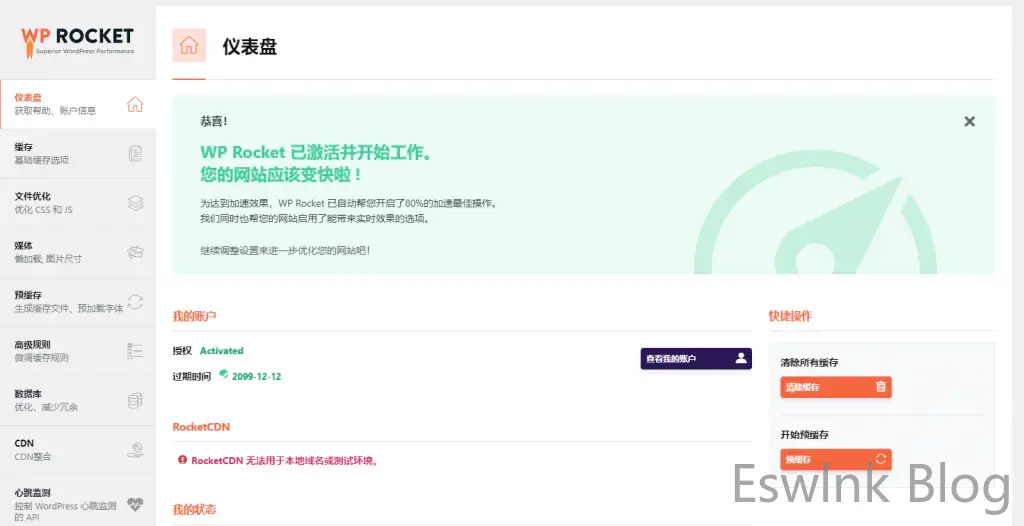The width and height of the screenshot is (1024, 526).
Task: Click the WP Rocket logo
Action: [x=77, y=40]
